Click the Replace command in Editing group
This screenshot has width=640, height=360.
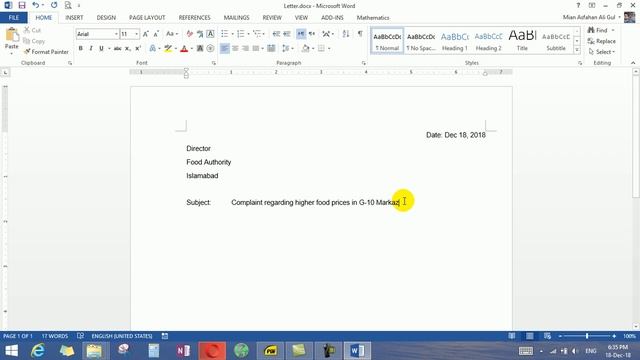(602, 41)
